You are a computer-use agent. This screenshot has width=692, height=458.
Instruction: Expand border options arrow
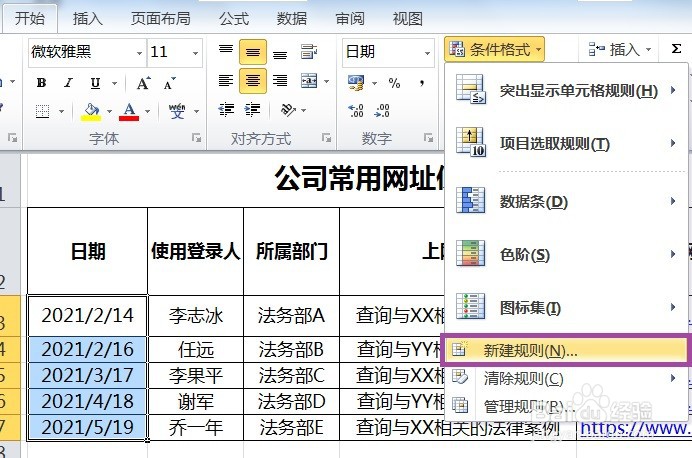62,111
